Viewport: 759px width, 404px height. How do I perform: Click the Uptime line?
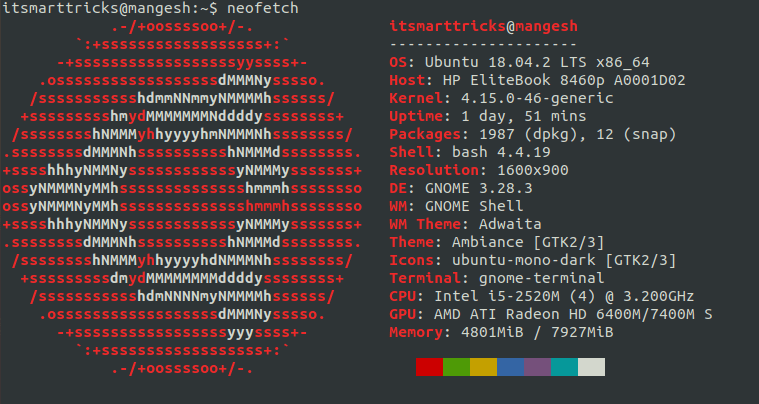click(x=482, y=116)
